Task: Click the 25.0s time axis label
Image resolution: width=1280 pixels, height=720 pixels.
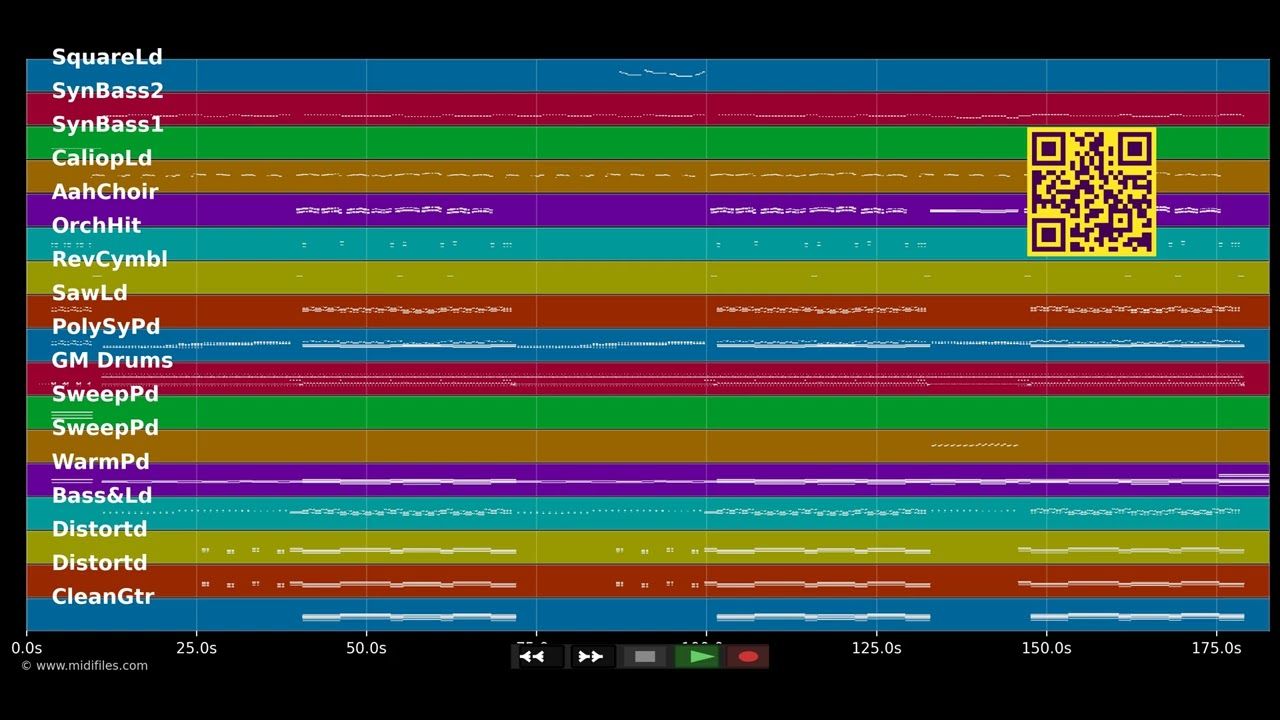Action: (x=196, y=648)
